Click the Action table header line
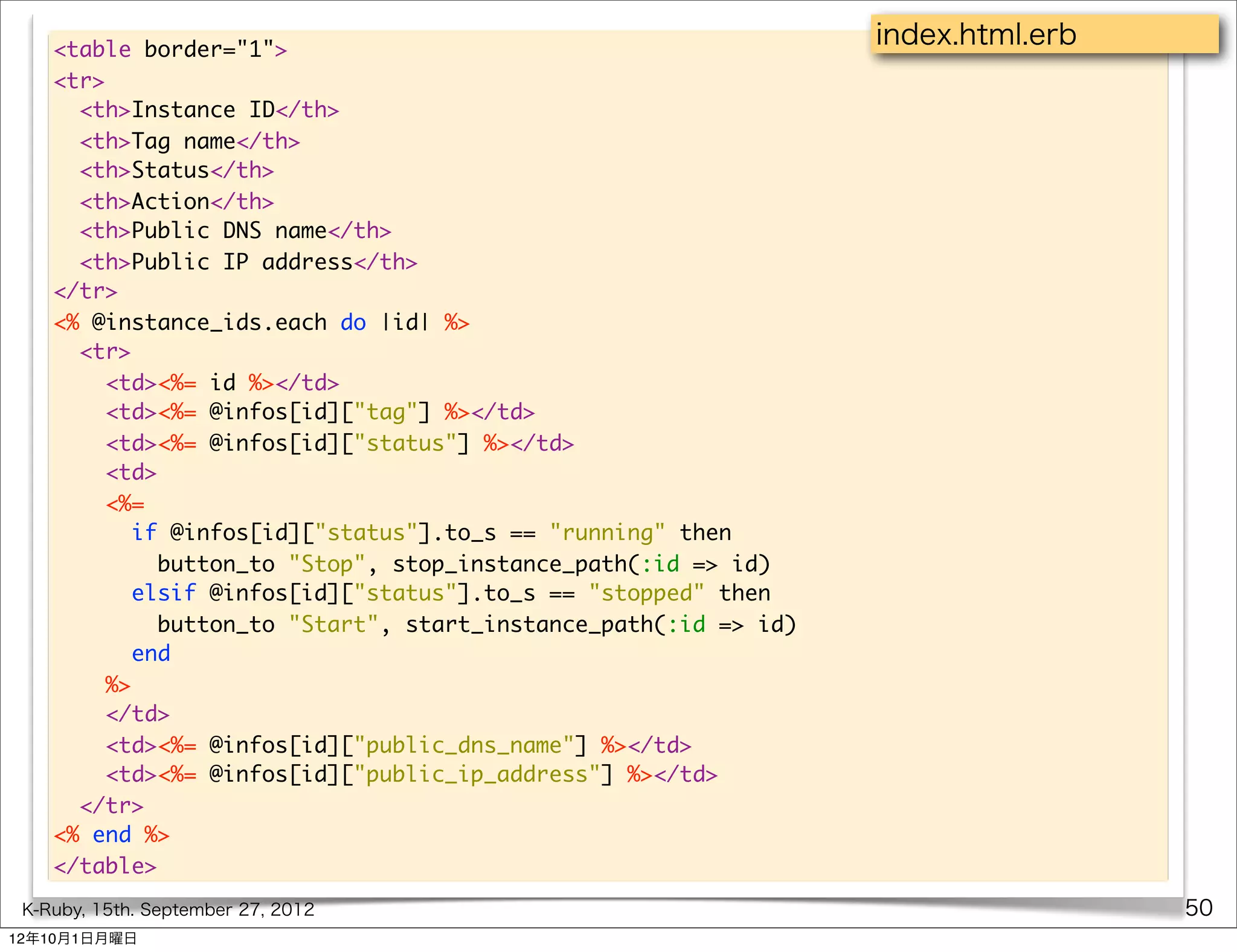This screenshot has height=952, width=1237. click(x=177, y=202)
